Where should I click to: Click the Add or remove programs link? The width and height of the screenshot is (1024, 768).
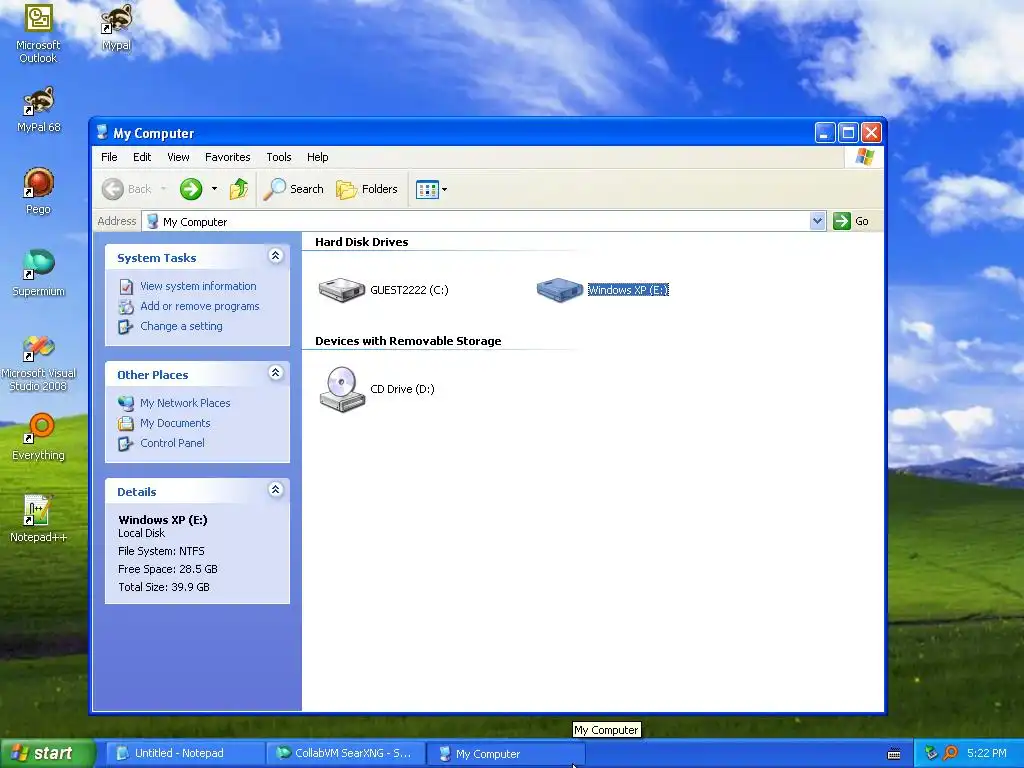[x=199, y=306]
